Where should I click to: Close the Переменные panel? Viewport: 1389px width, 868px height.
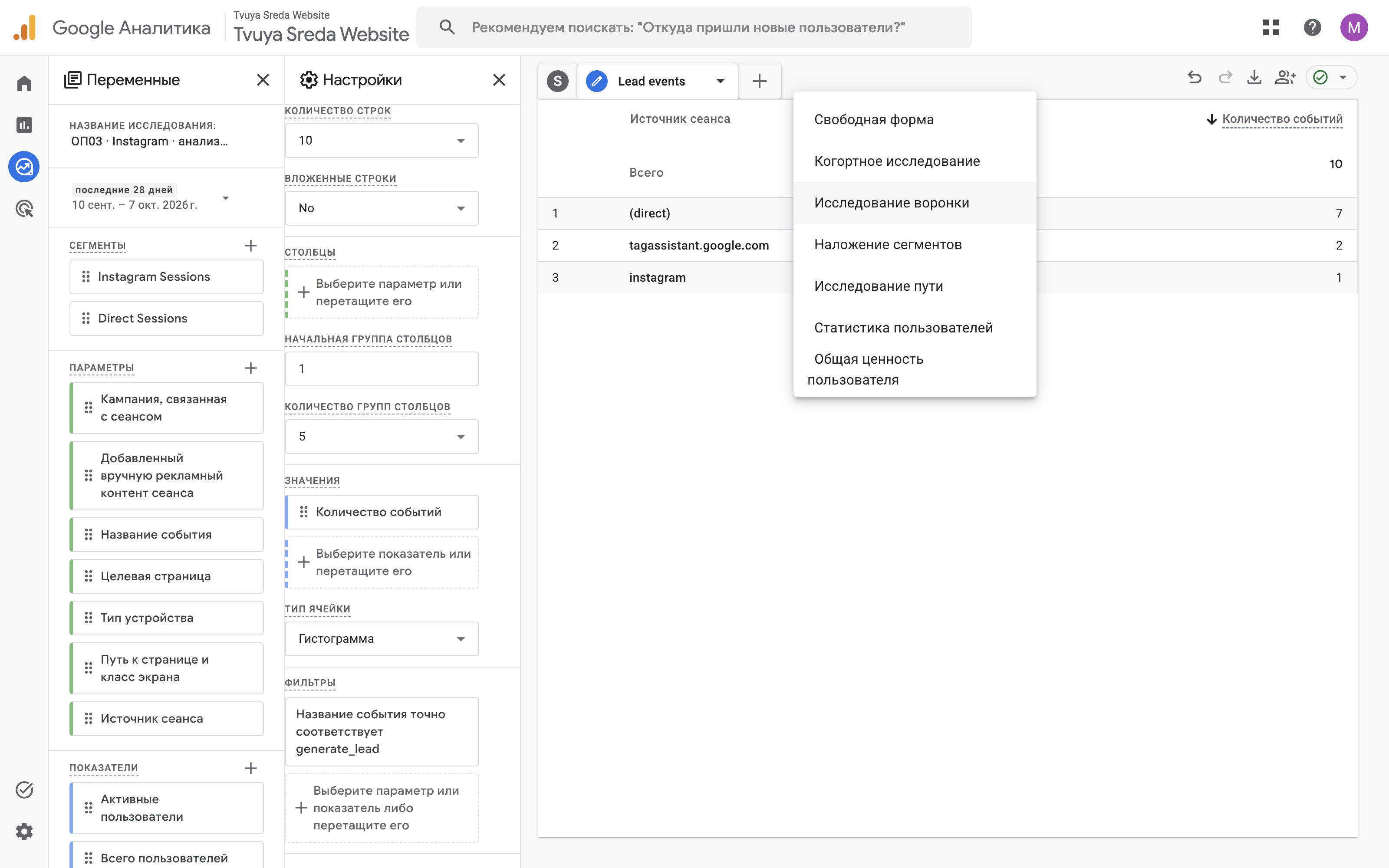263,80
